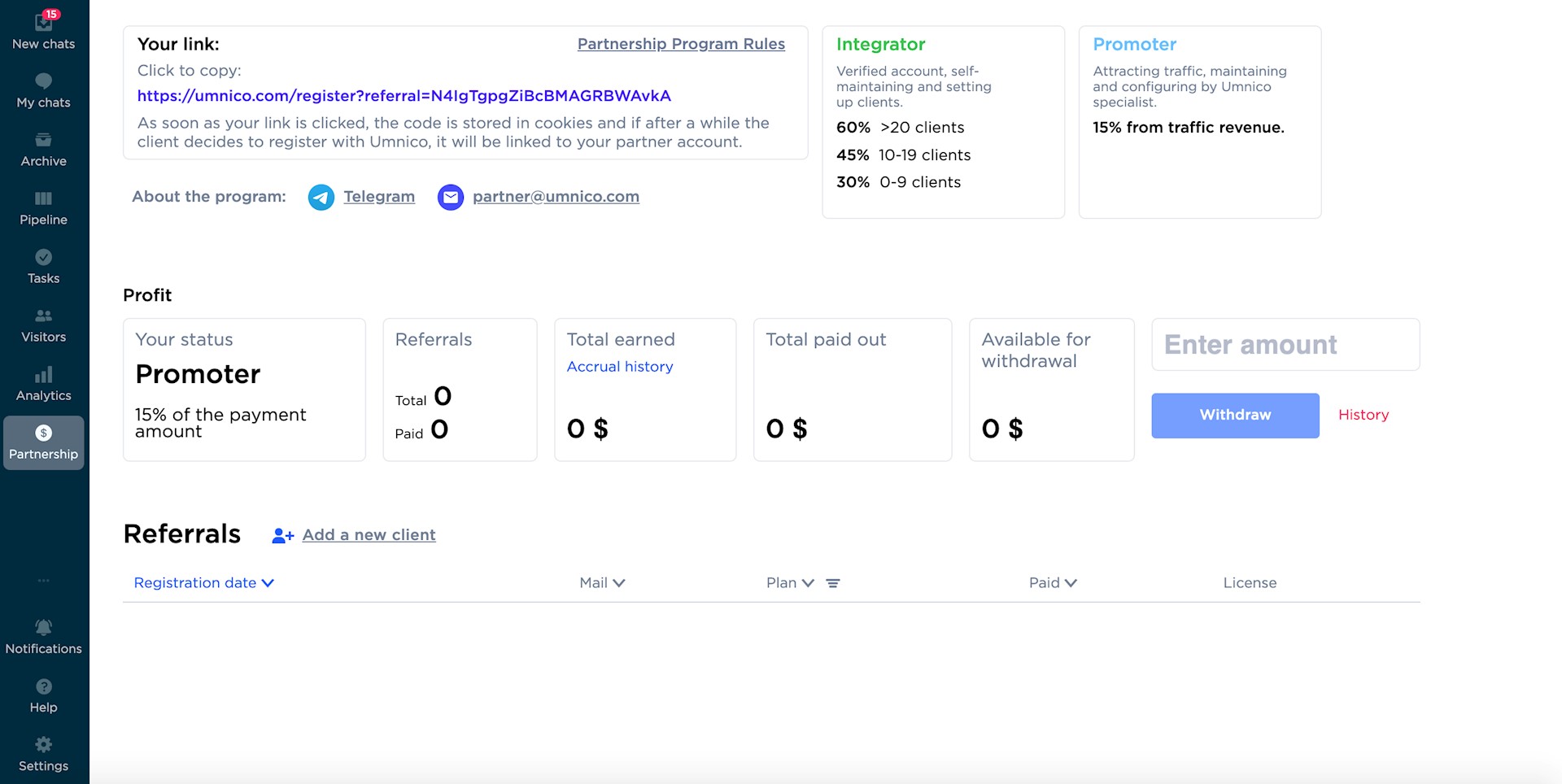Select the Partnership sidebar item
Image resolution: width=1562 pixels, height=784 pixels.
point(44,442)
